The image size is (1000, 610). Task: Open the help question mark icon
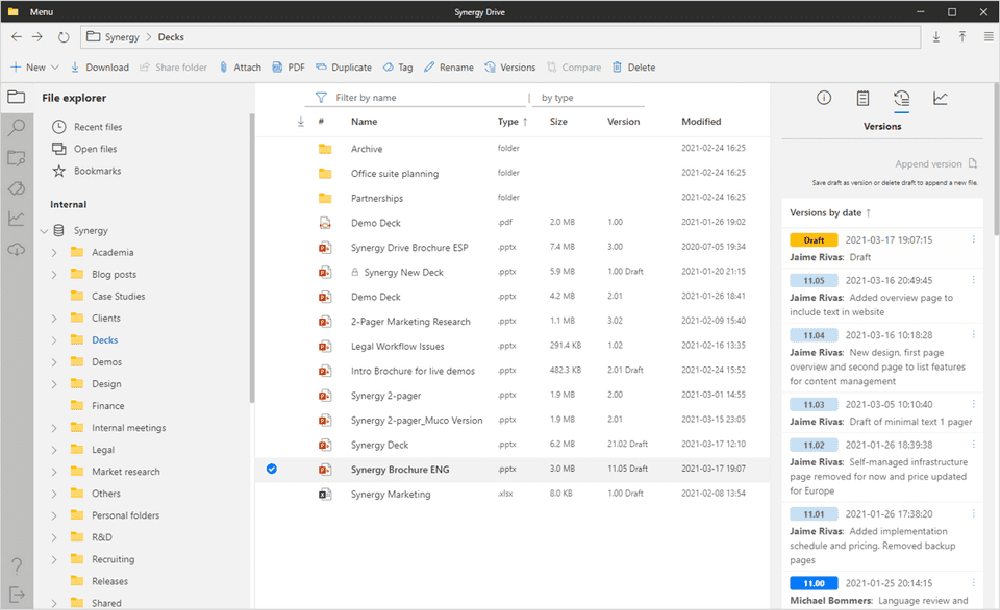point(17,565)
